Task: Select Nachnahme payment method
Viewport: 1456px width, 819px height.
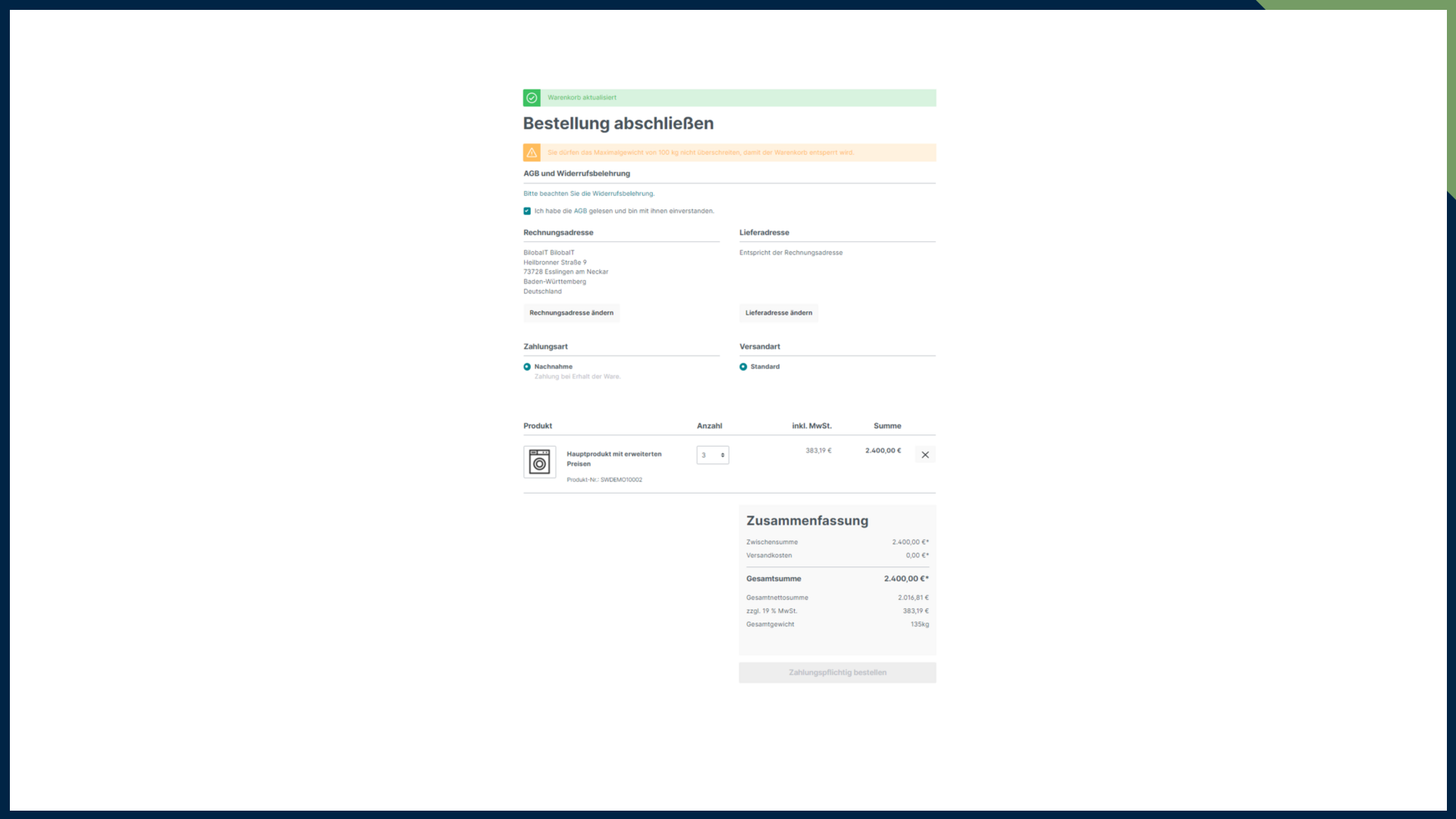Action: (x=527, y=367)
